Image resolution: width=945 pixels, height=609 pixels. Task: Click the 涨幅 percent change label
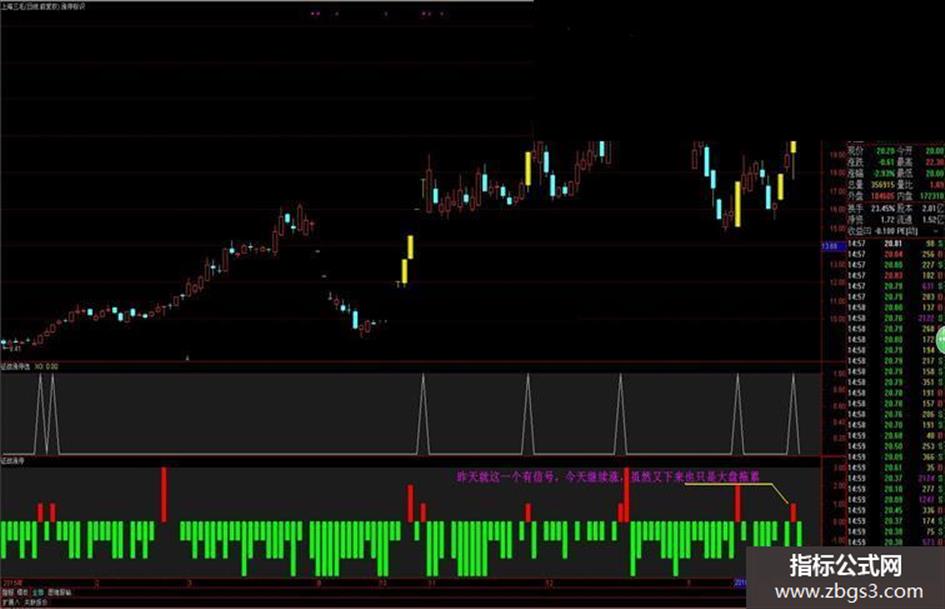(x=856, y=174)
